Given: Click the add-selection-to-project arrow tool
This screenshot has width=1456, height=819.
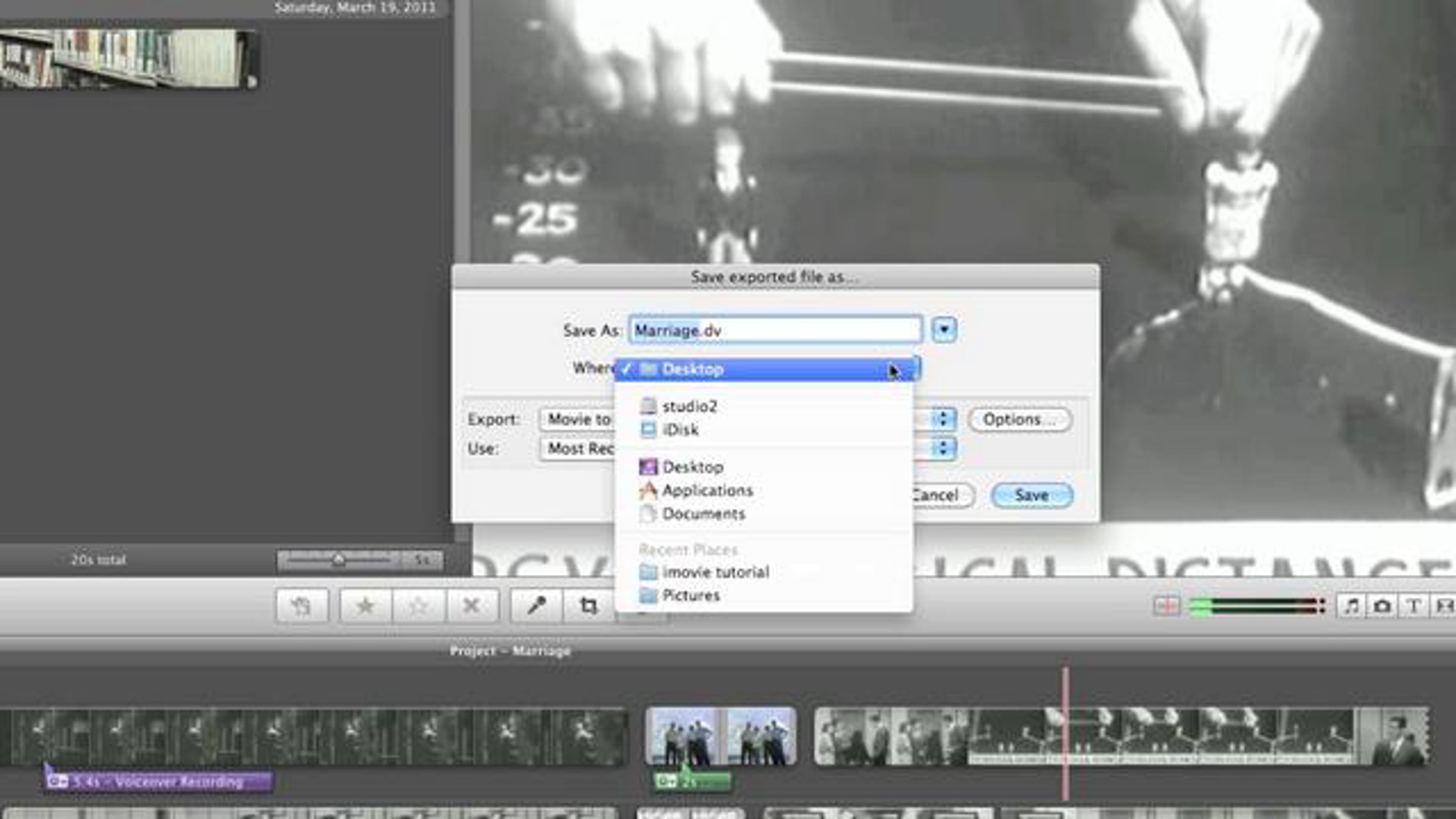Looking at the screenshot, I should click(x=302, y=605).
